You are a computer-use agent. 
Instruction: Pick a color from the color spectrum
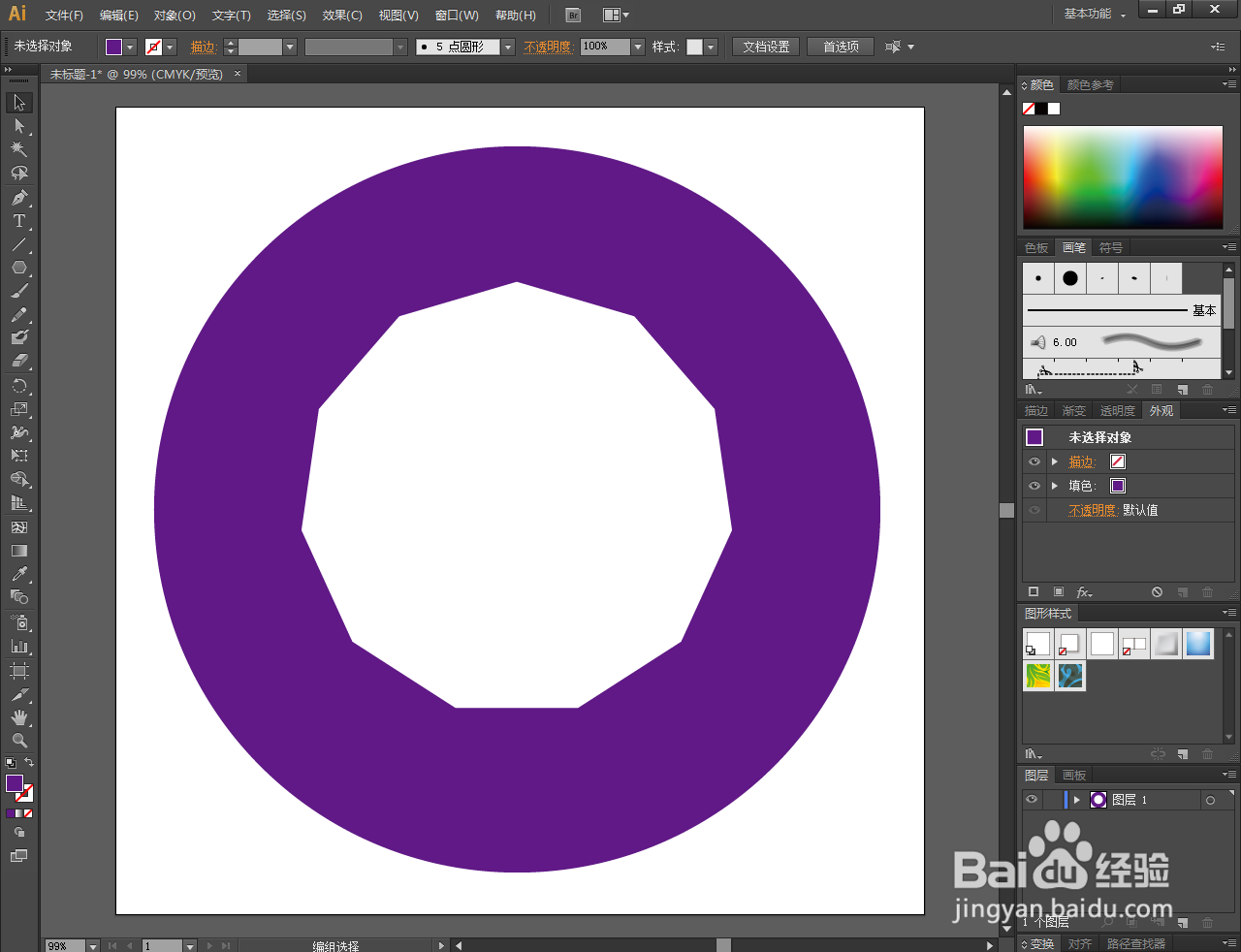[1123, 177]
